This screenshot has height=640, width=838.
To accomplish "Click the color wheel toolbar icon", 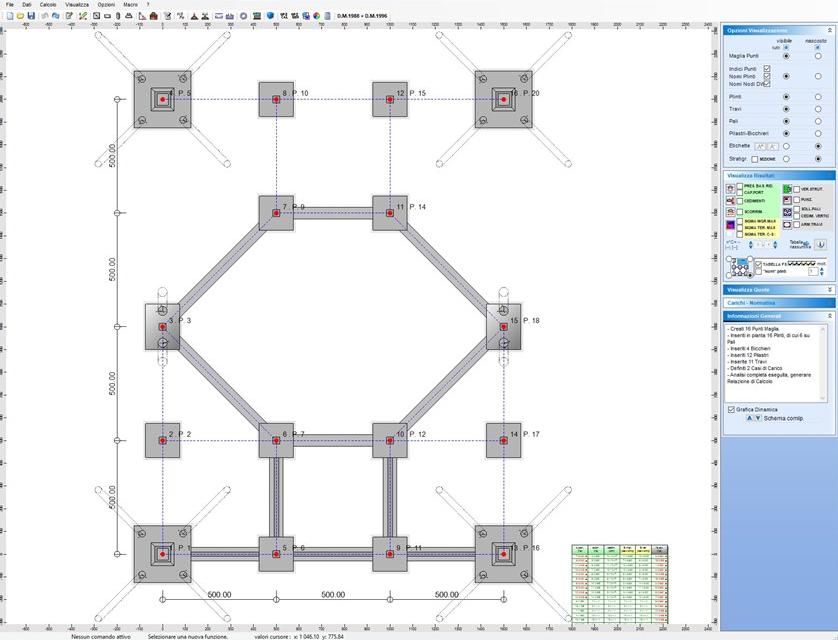I will click(315, 16).
